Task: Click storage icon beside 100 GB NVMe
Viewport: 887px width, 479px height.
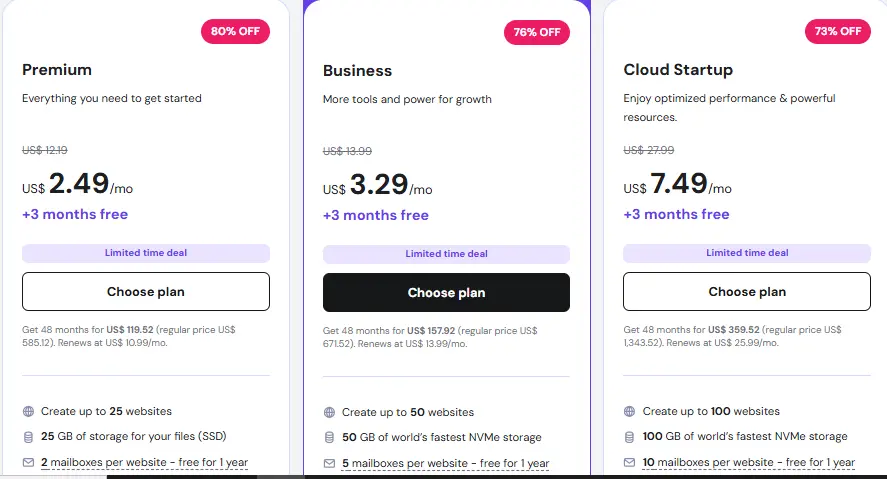Action: pyautogui.click(x=629, y=437)
